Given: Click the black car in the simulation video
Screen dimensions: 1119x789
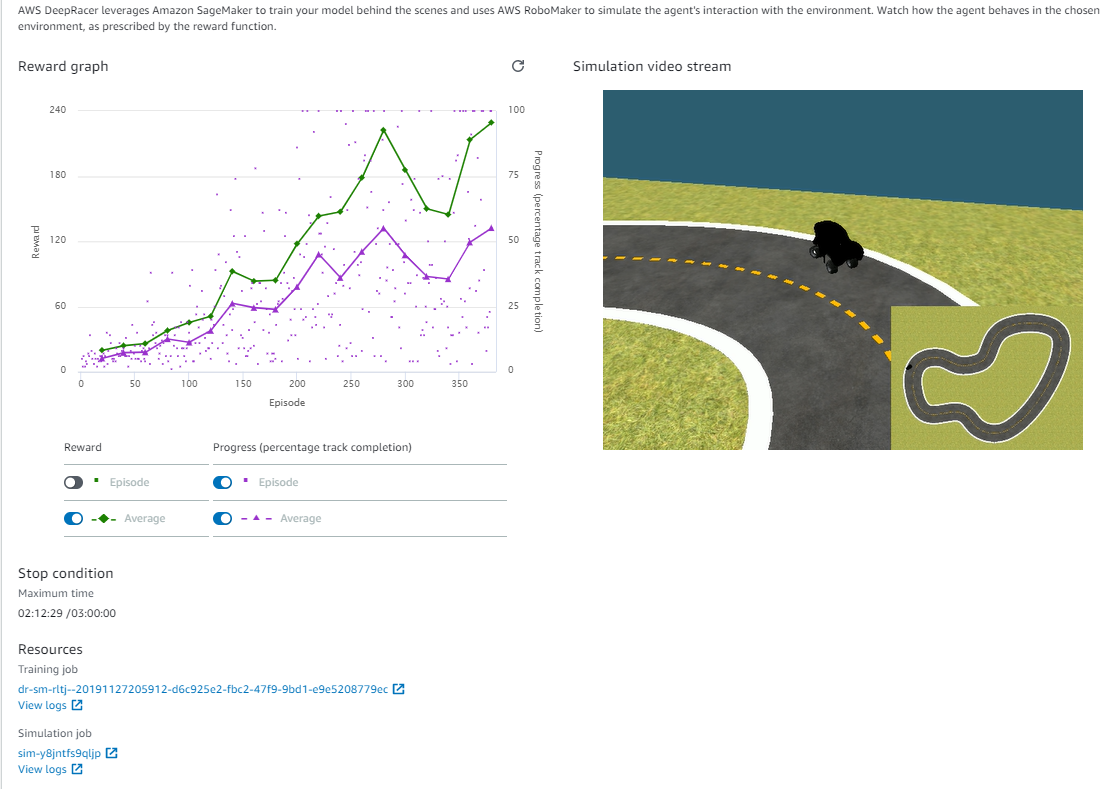Looking at the screenshot, I should [x=836, y=246].
